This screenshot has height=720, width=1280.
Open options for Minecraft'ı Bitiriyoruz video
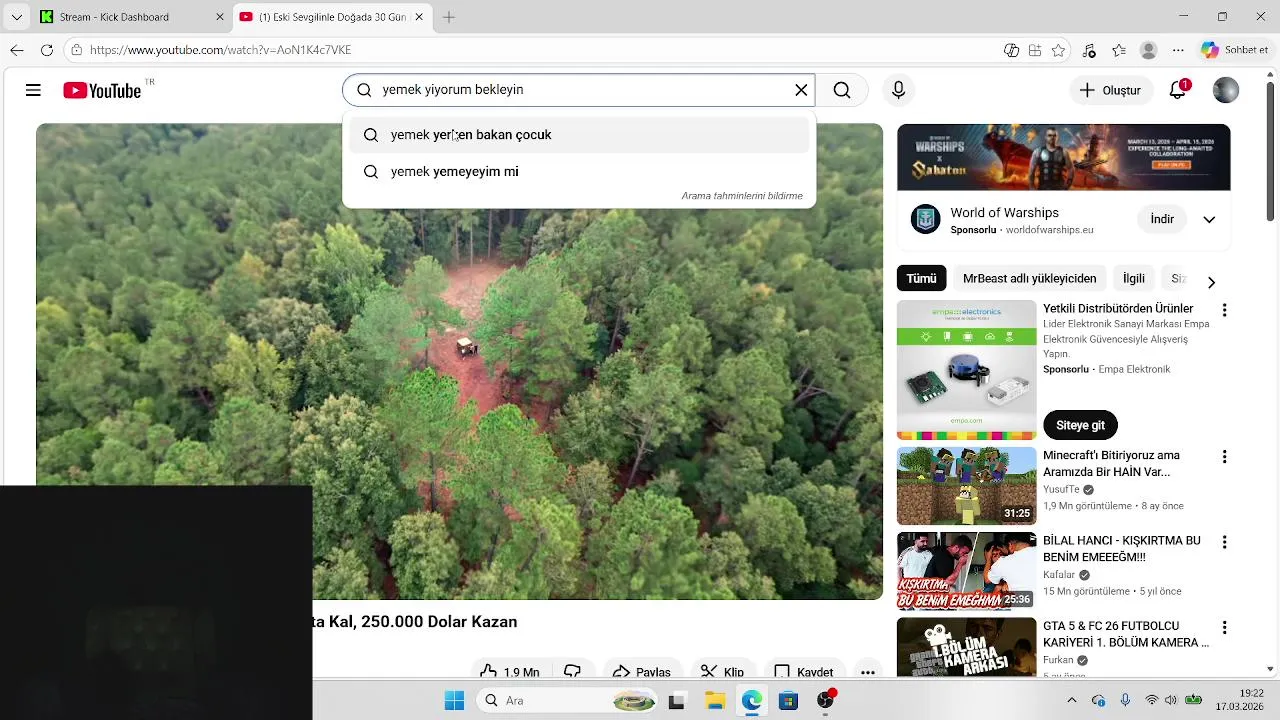(x=1224, y=457)
